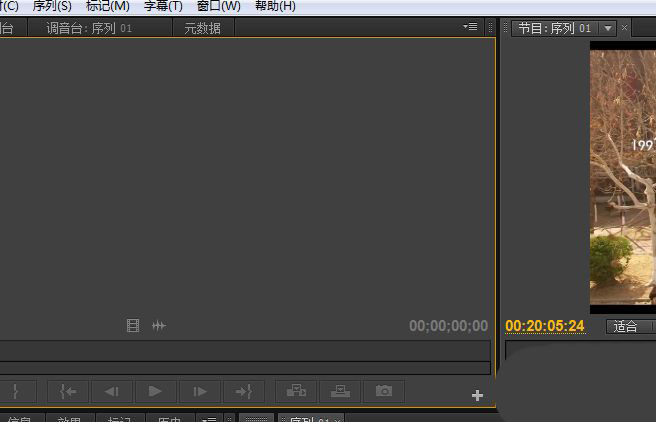Select the drag video only filmstrip icon

[x=133, y=326]
